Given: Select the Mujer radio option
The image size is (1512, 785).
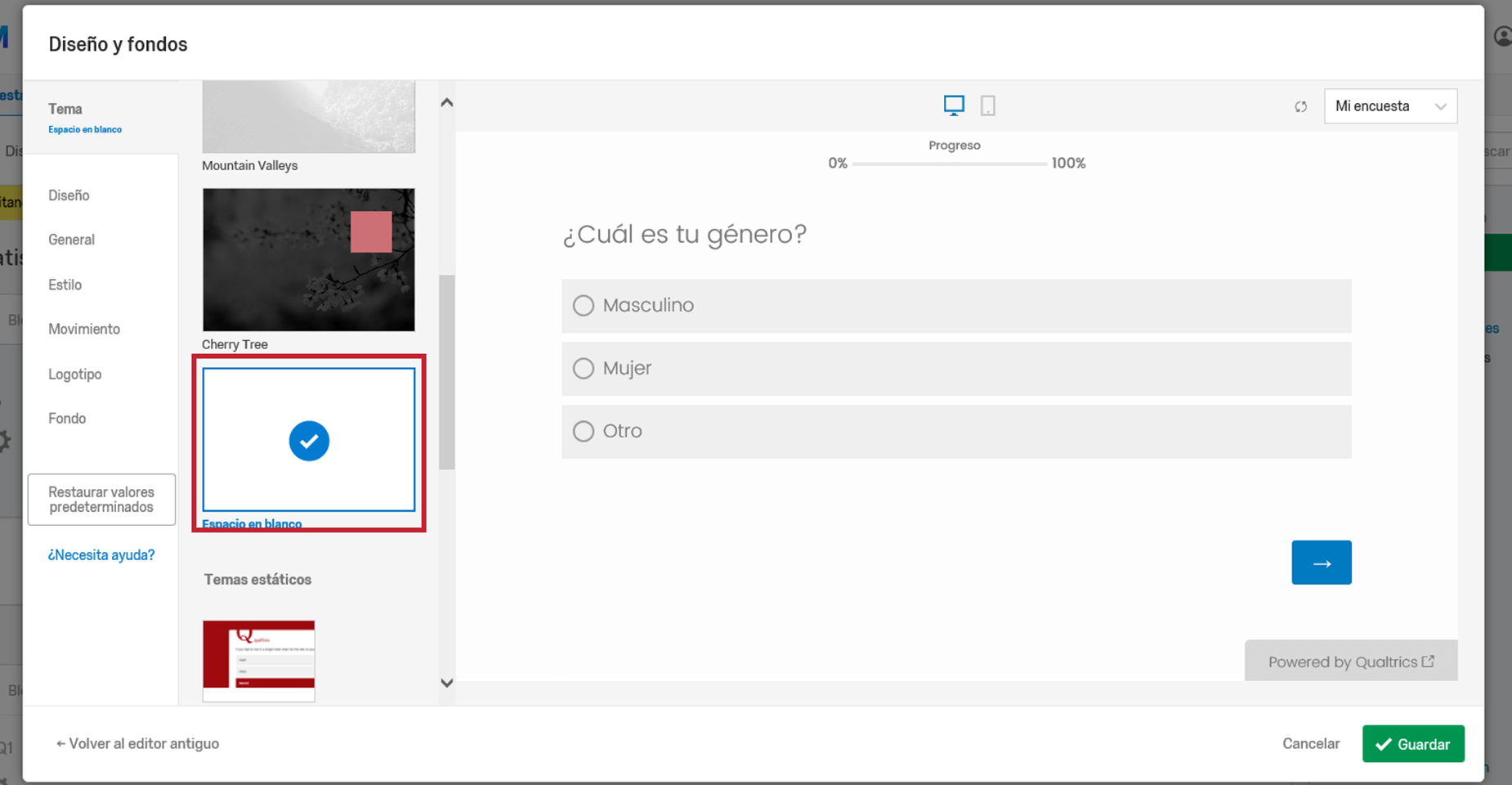Looking at the screenshot, I should [x=584, y=369].
